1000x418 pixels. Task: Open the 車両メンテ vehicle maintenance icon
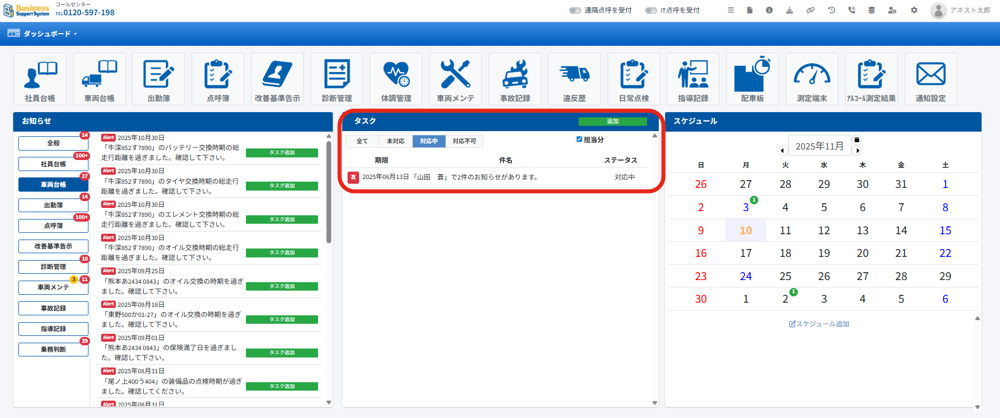[455, 79]
